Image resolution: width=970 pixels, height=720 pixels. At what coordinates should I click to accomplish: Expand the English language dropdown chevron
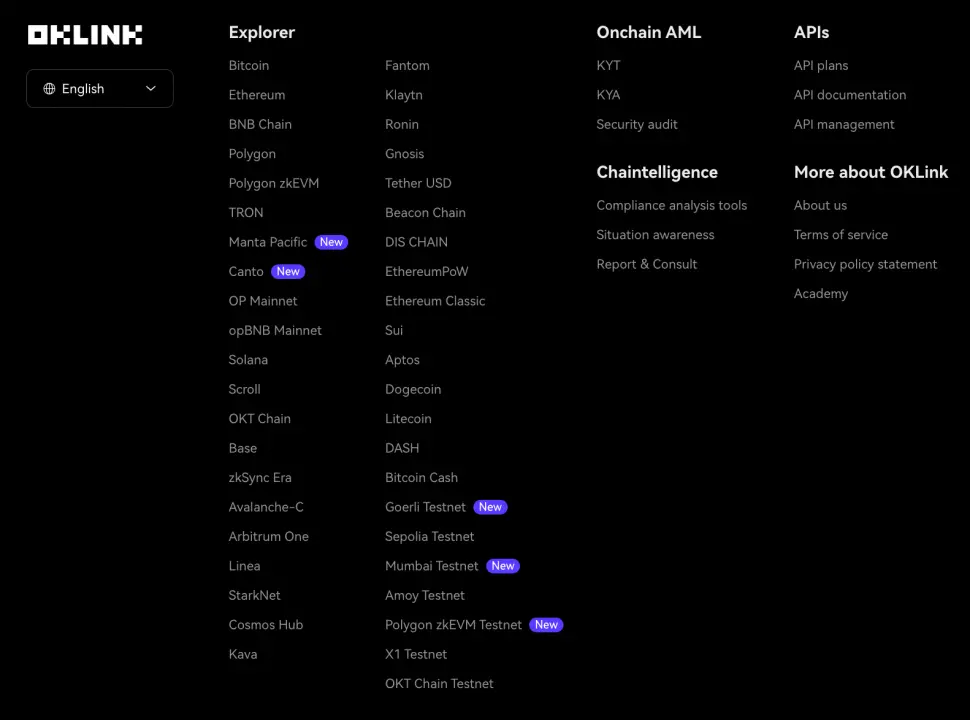[151, 89]
